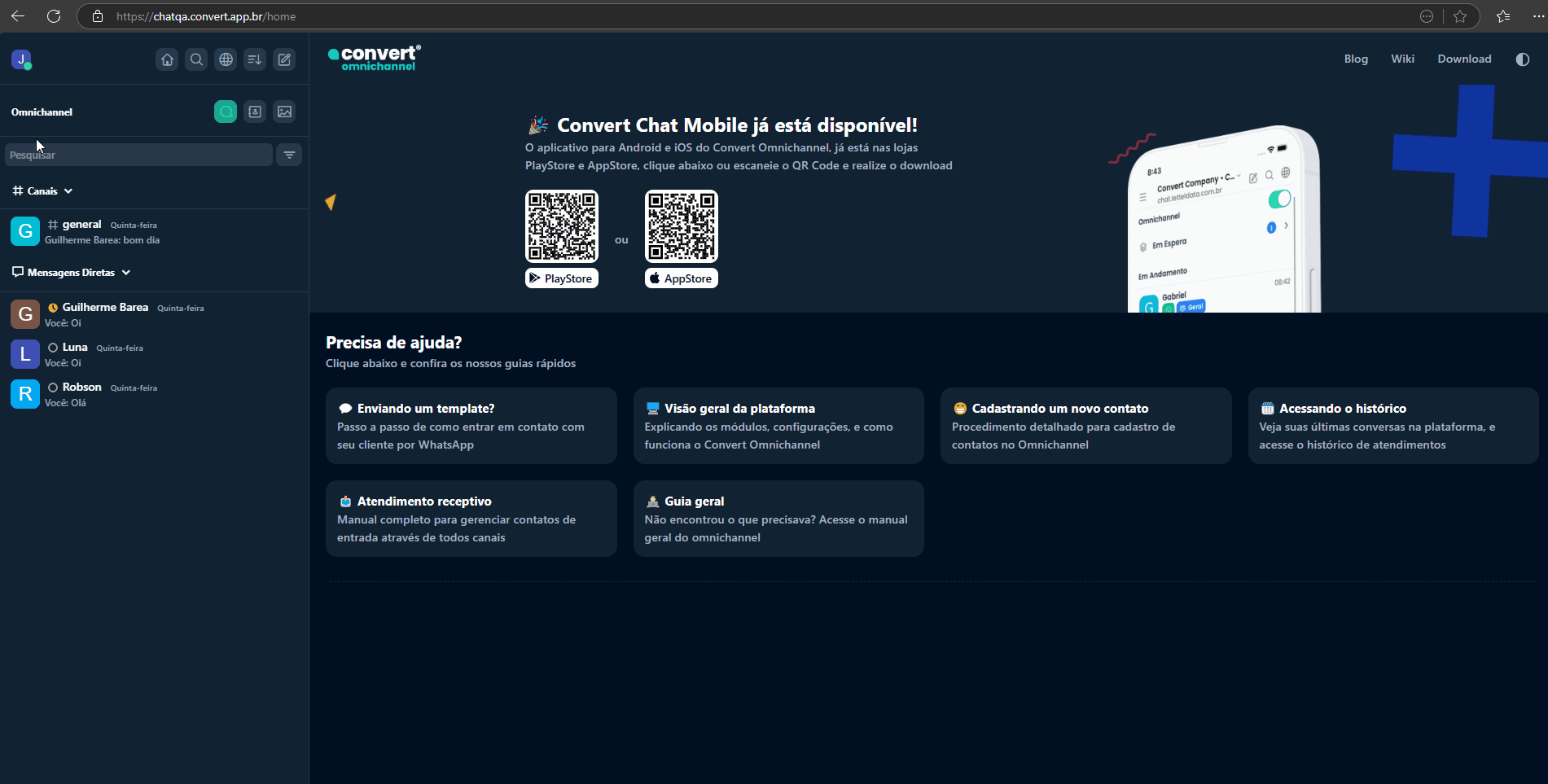Click the PlayStore download button
Screen dimensions: 1548x784
click(562, 278)
